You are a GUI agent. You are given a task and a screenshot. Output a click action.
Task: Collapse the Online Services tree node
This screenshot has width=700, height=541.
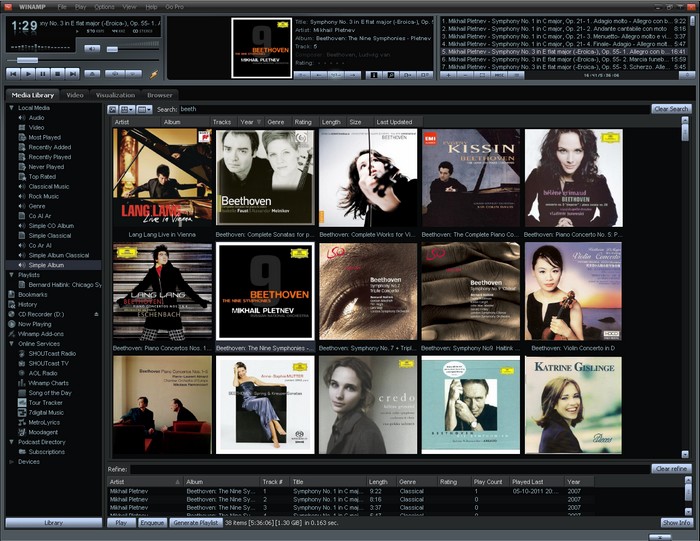coord(11,344)
